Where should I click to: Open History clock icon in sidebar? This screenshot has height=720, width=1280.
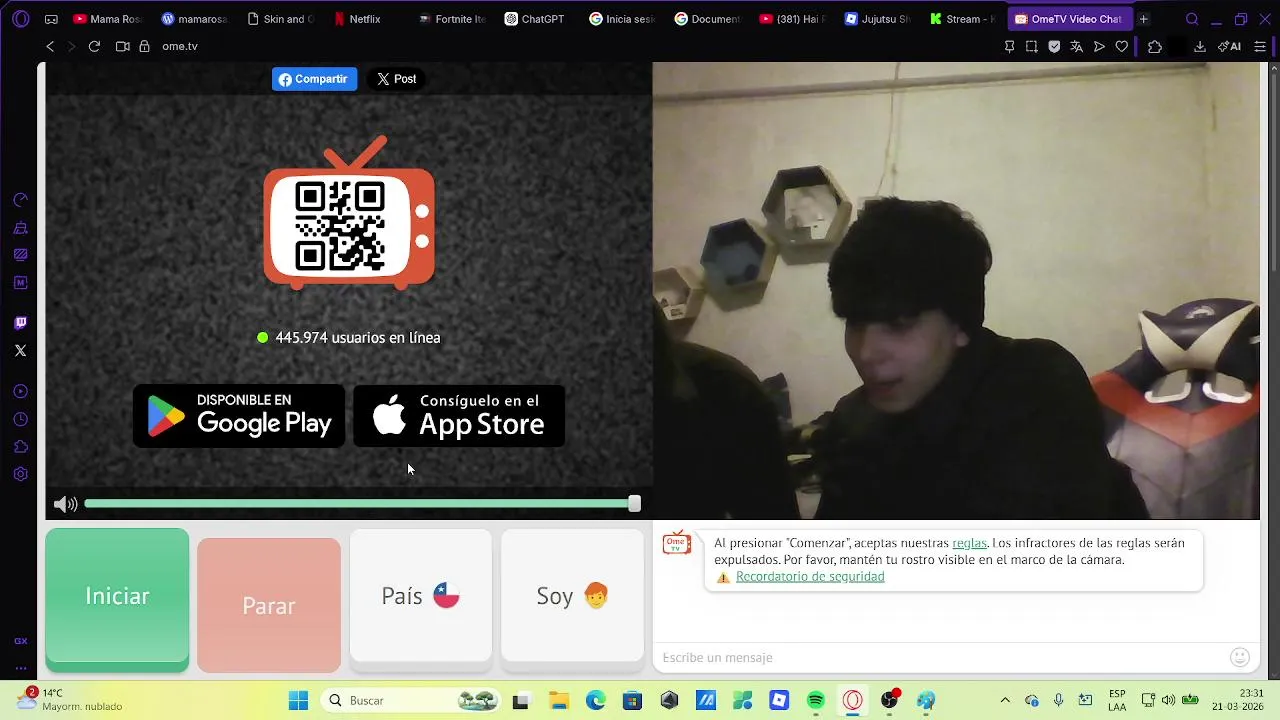(x=20, y=419)
